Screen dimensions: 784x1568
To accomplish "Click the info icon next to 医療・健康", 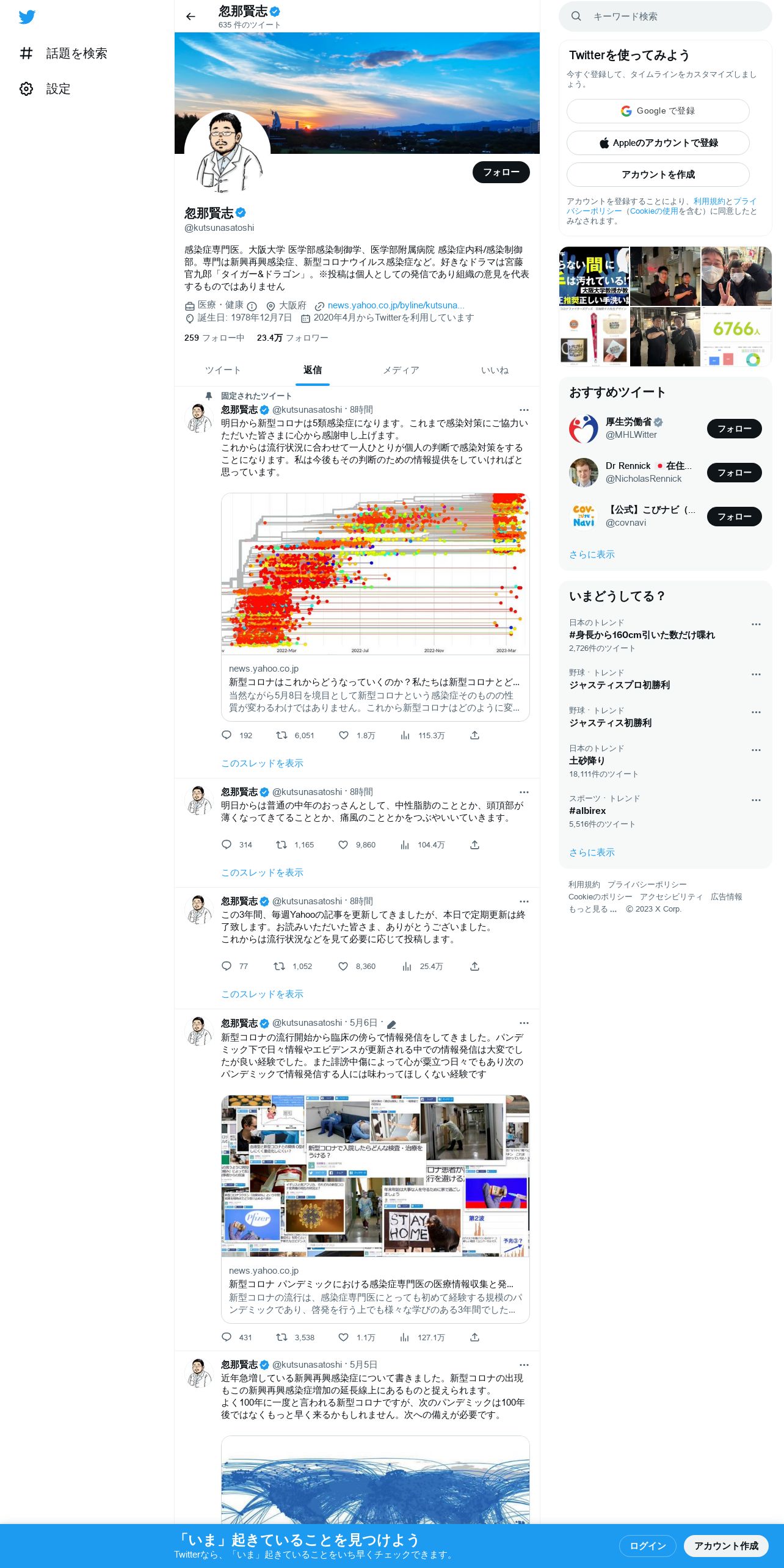I will (252, 306).
